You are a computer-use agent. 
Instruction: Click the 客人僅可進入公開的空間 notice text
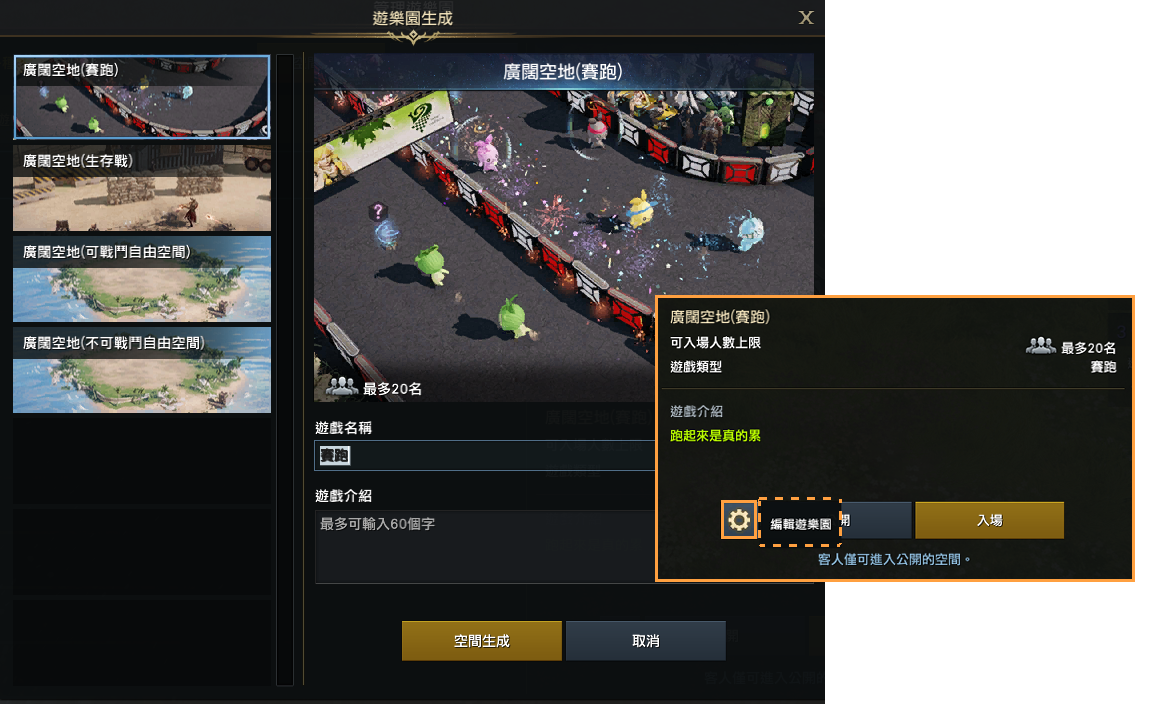pyautogui.click(x=894, y=559)
